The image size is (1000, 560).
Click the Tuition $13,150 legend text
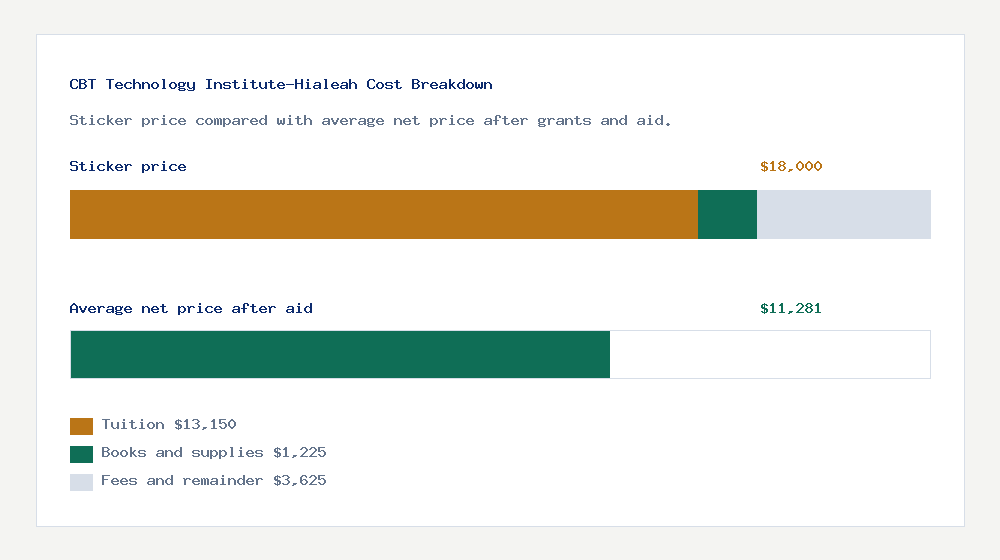coord(169,425)
